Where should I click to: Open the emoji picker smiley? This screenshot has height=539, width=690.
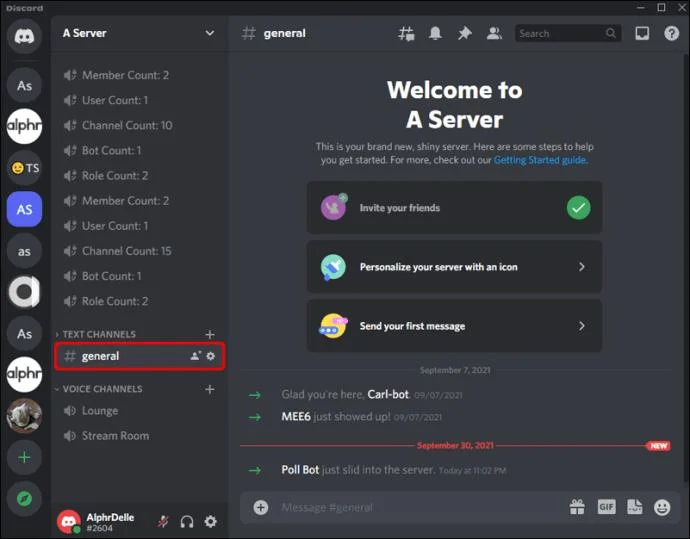(x=662, y=507)
